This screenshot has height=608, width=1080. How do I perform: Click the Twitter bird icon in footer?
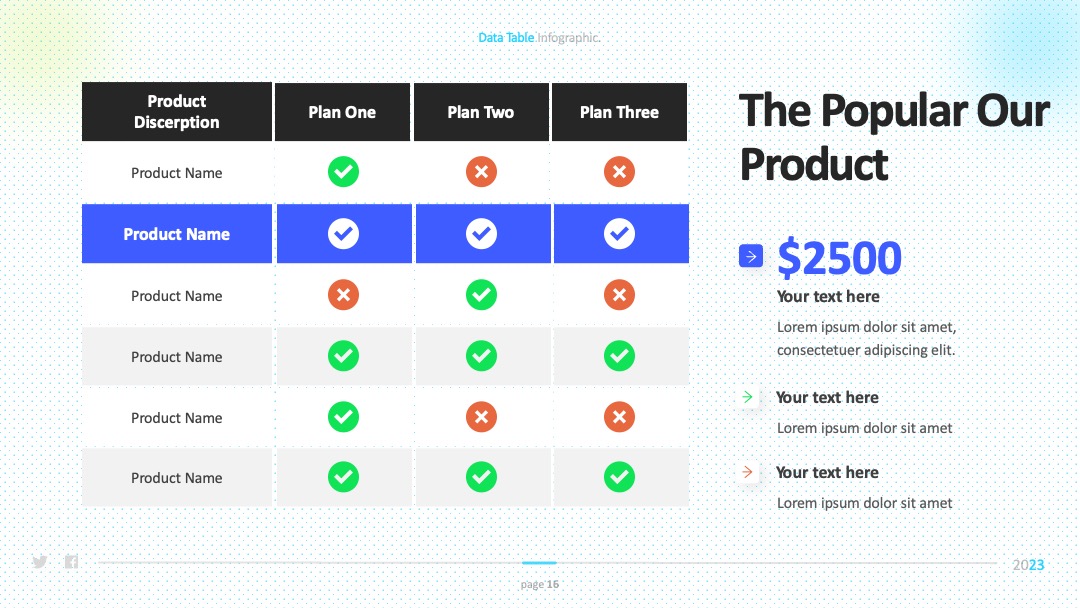pos(40,562)
